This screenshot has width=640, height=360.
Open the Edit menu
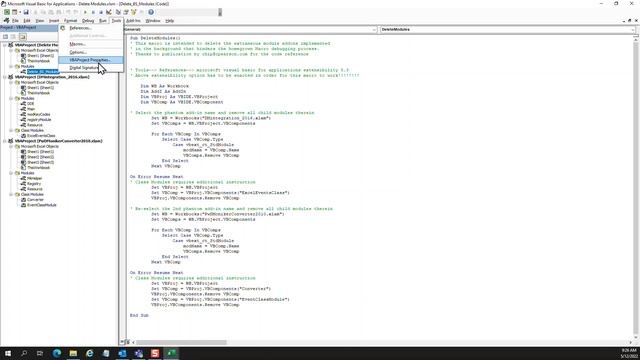click(x=27, y=21)
